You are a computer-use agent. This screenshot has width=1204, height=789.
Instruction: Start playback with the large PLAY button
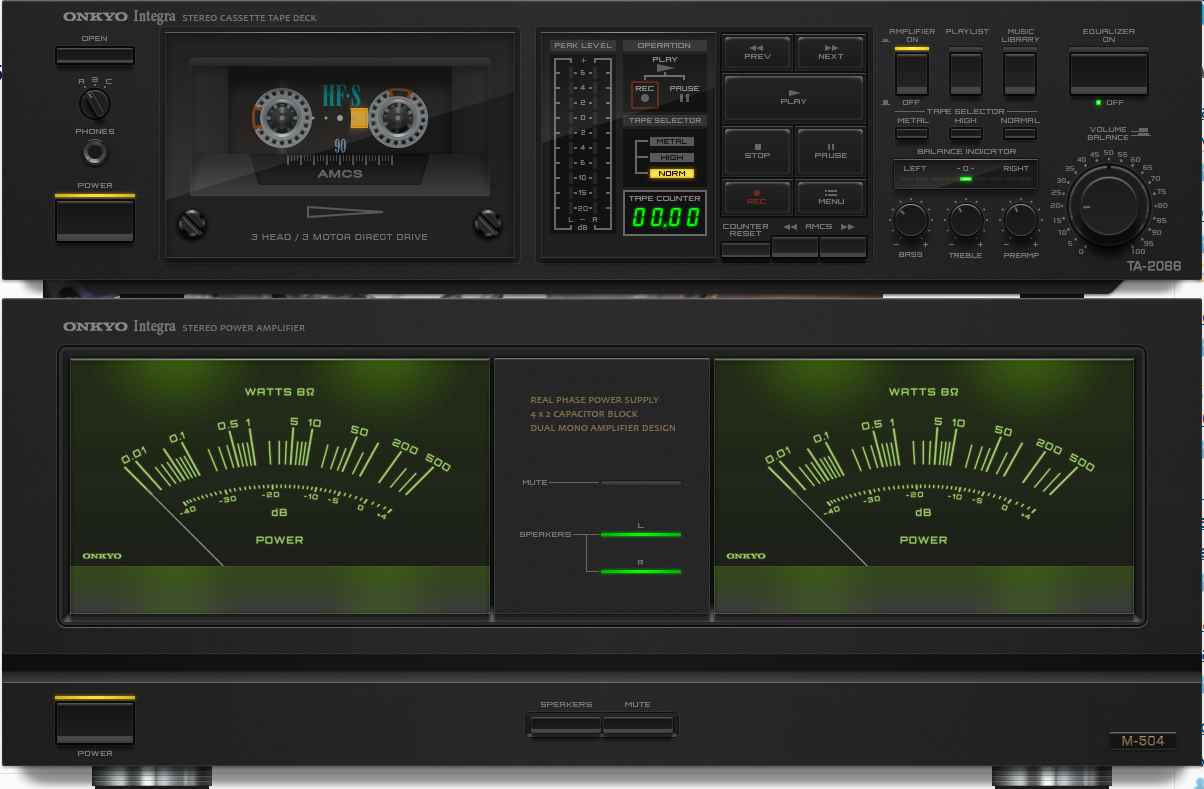point(793,98)
